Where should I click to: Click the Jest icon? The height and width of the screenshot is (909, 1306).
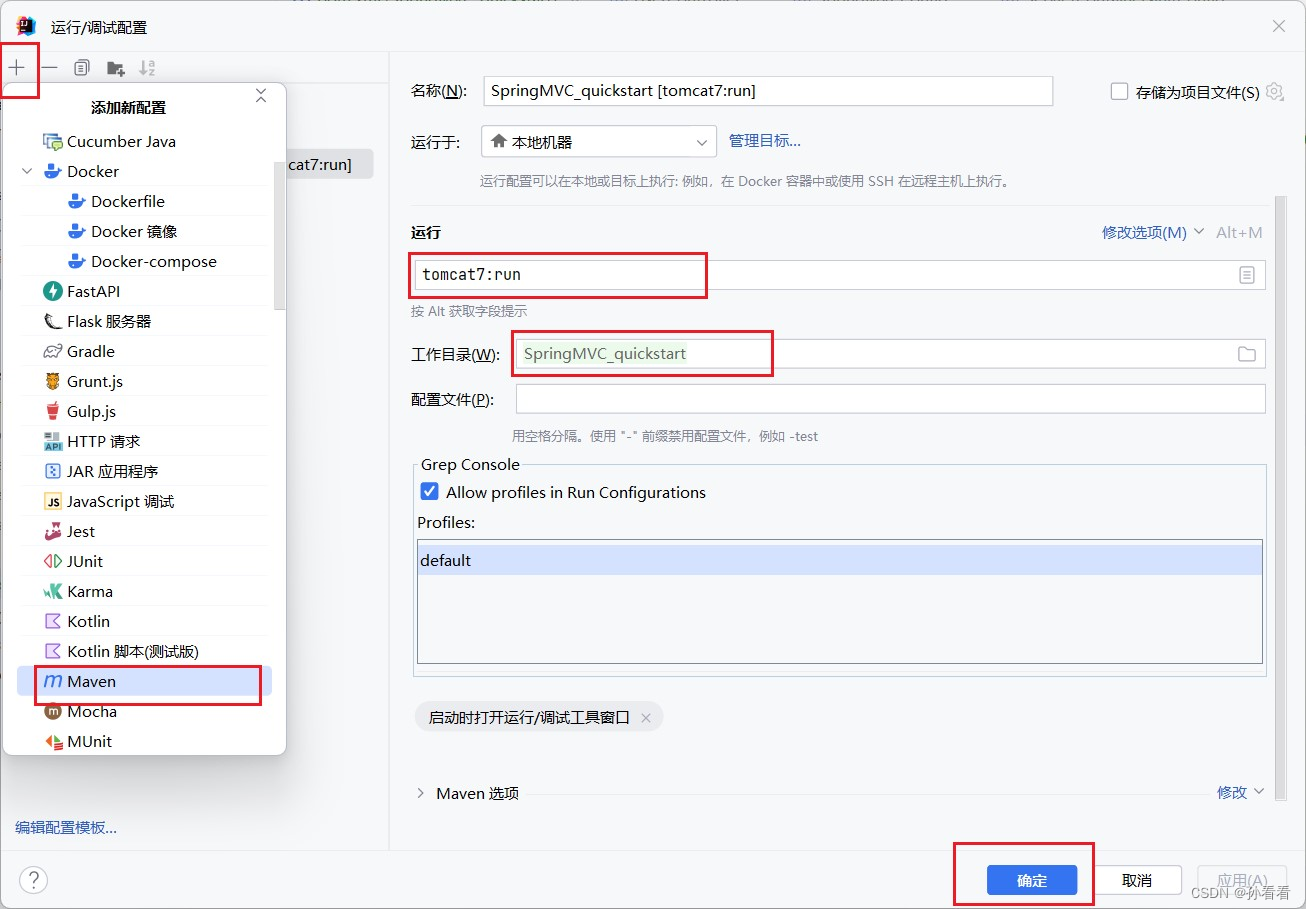[x=53, y=531]
